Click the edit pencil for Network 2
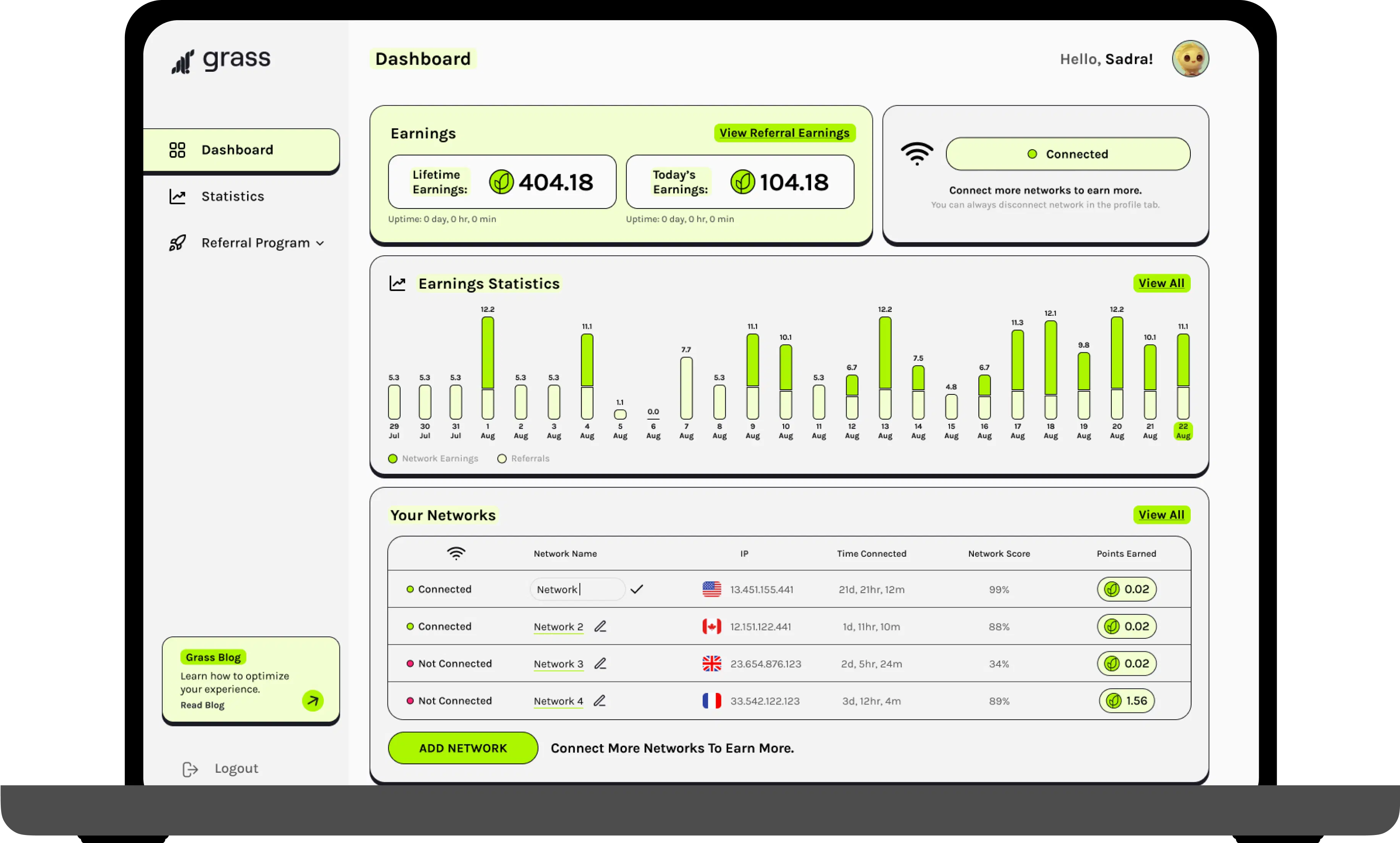This screenshot has width=1400, height=843. pyautogui.click(x=600, y=626)
